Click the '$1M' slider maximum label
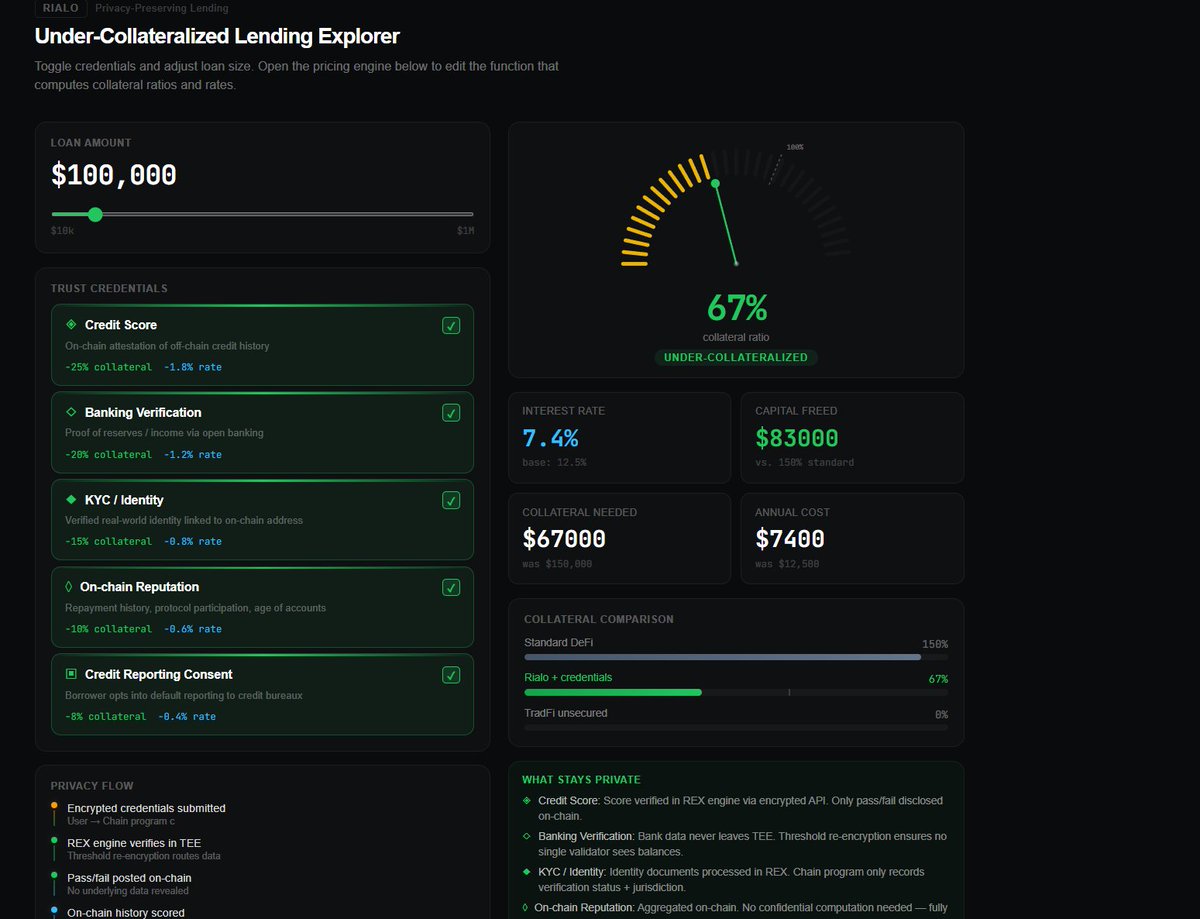The height and width of the screenshot is (919, 1200). [x=465, y=231]
